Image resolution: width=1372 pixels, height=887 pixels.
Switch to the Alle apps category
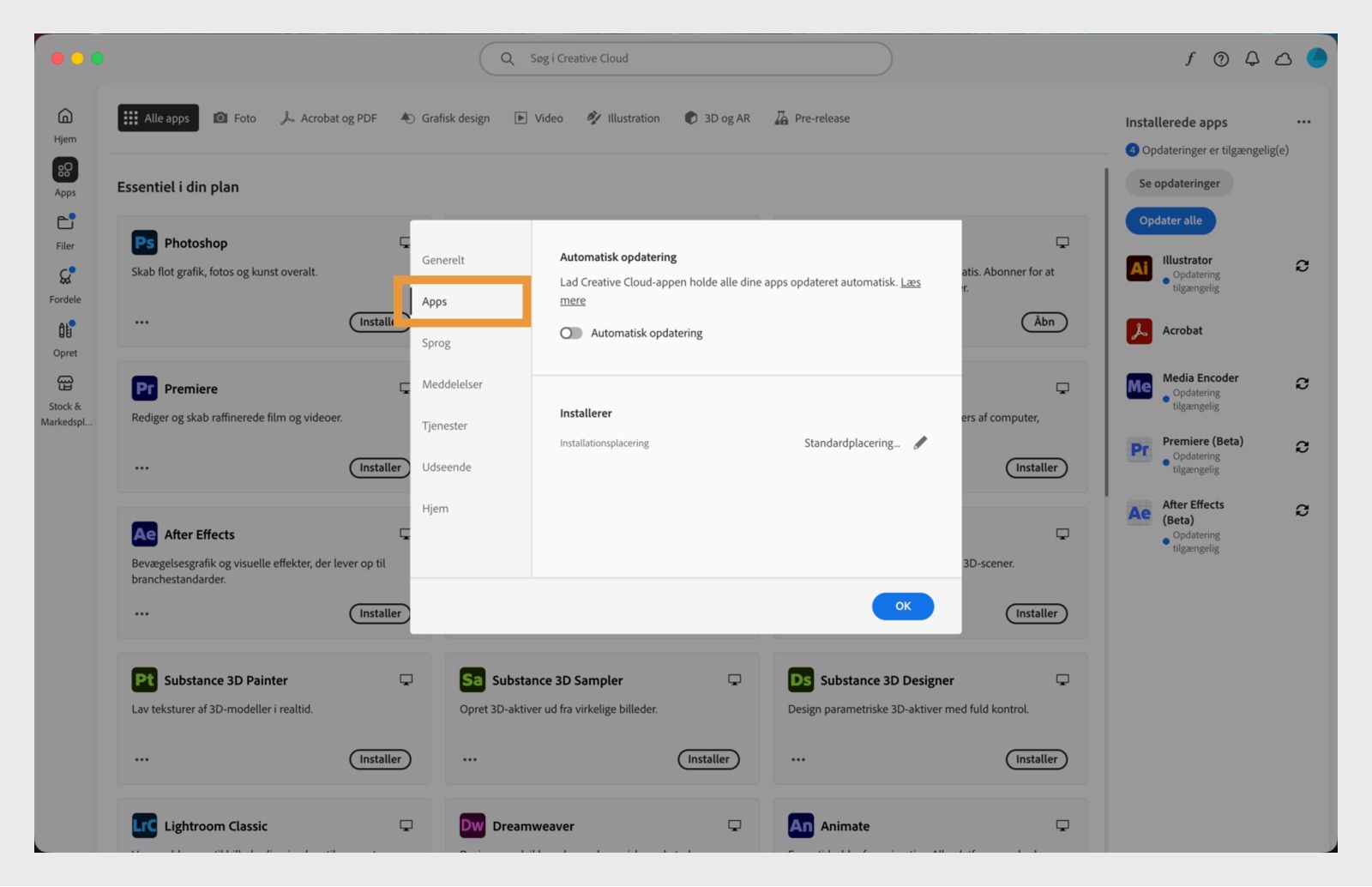(x=158, y=118)
